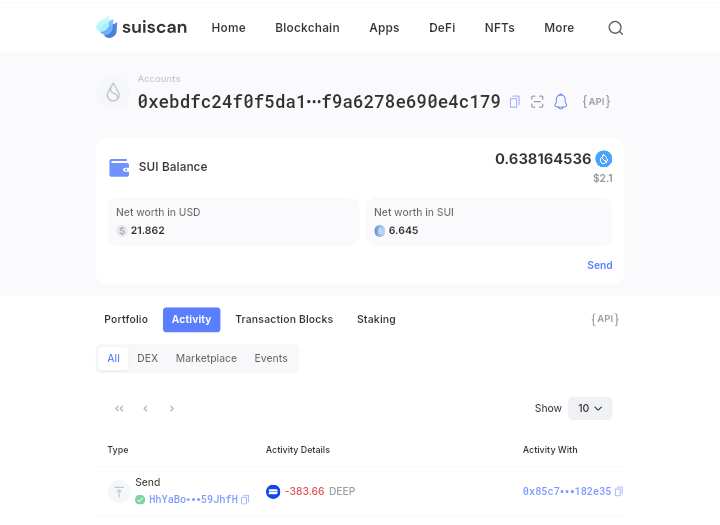Expand the Show 10 rows dropdown
The height and width of the screenshot is (525, 720).
(590, 408)
